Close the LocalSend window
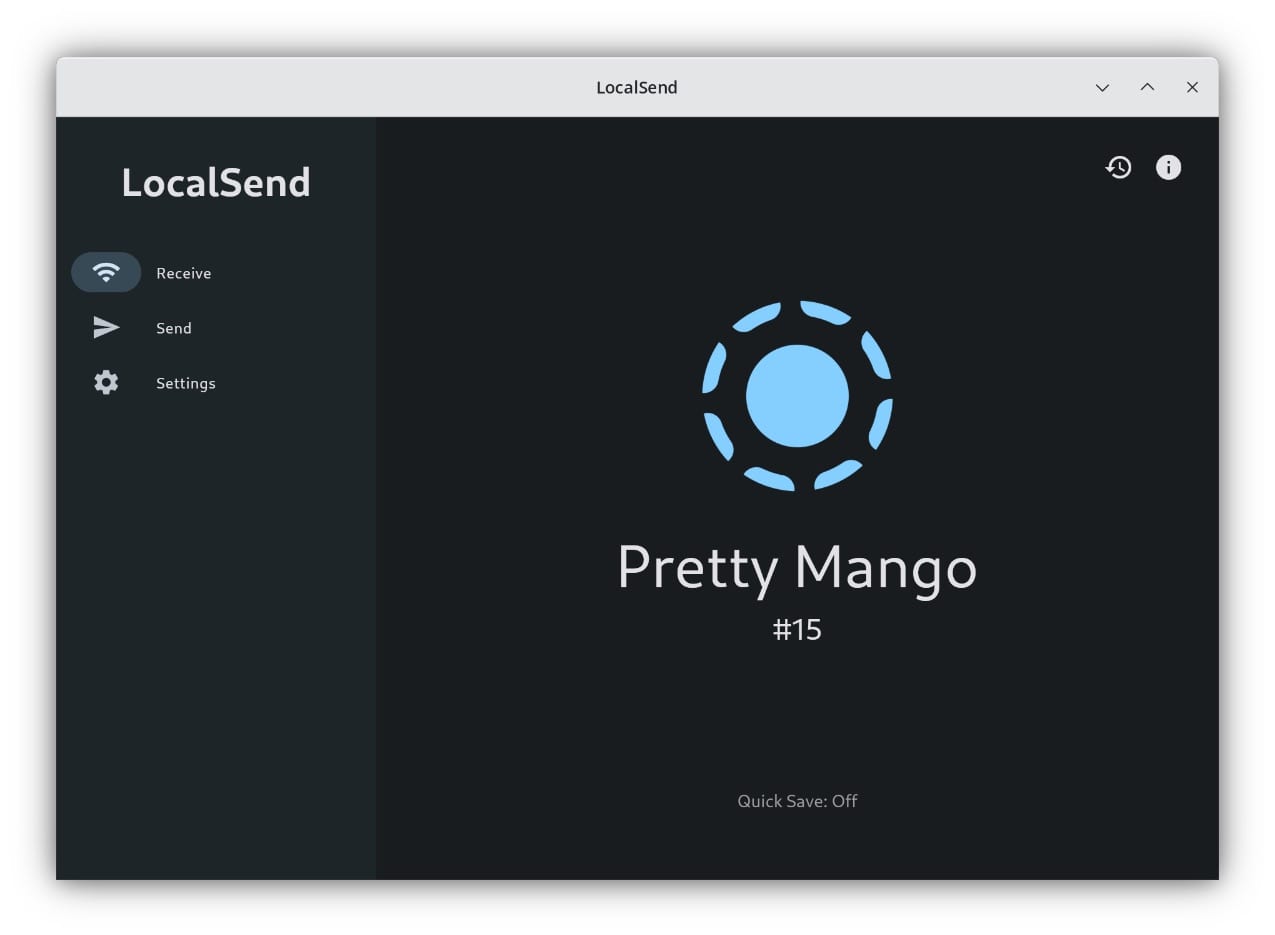Viewport: 1275px width, 935px height. [x=1192, y=87]
